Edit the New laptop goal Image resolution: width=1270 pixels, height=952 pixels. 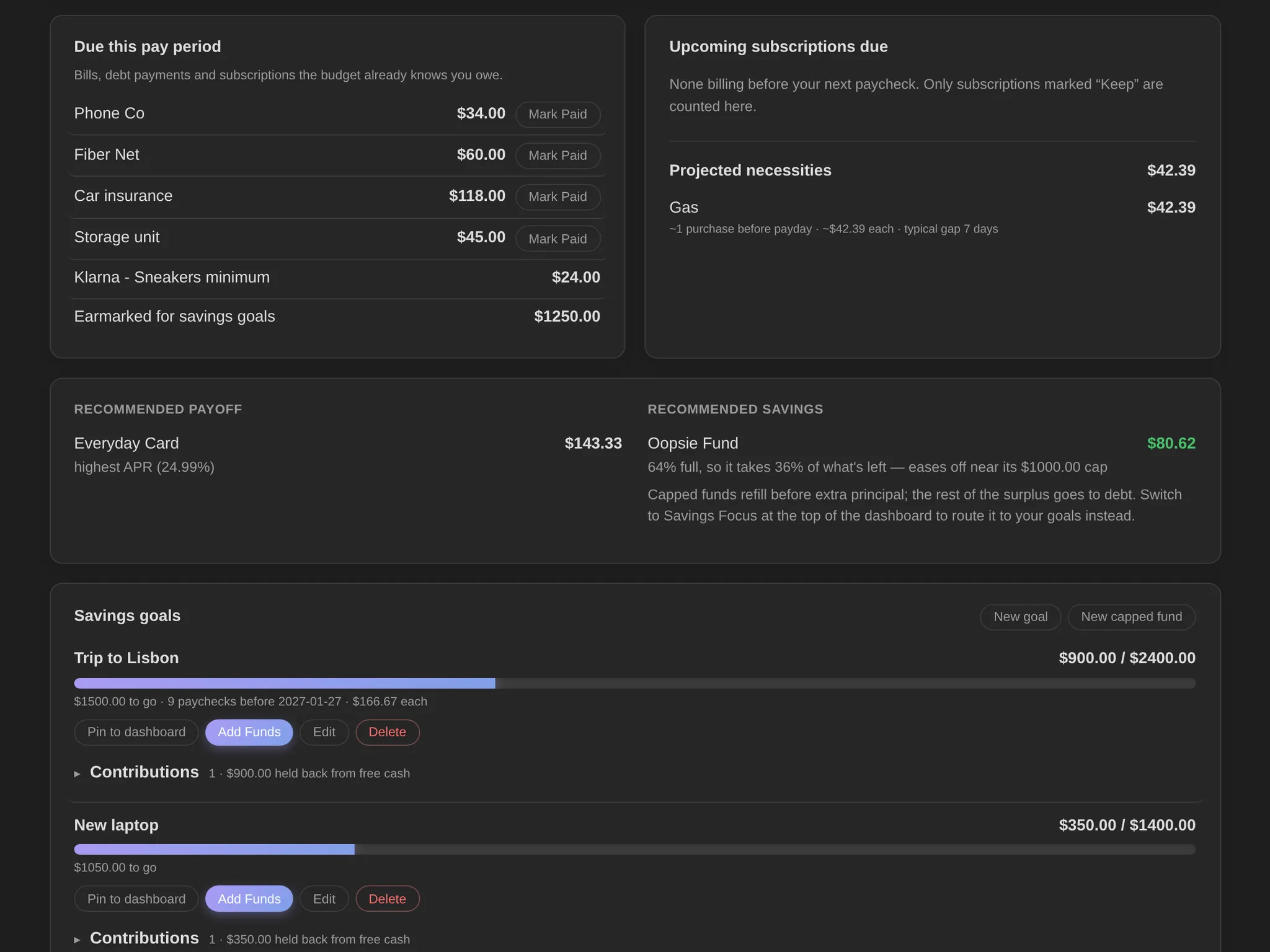point(324,899)
